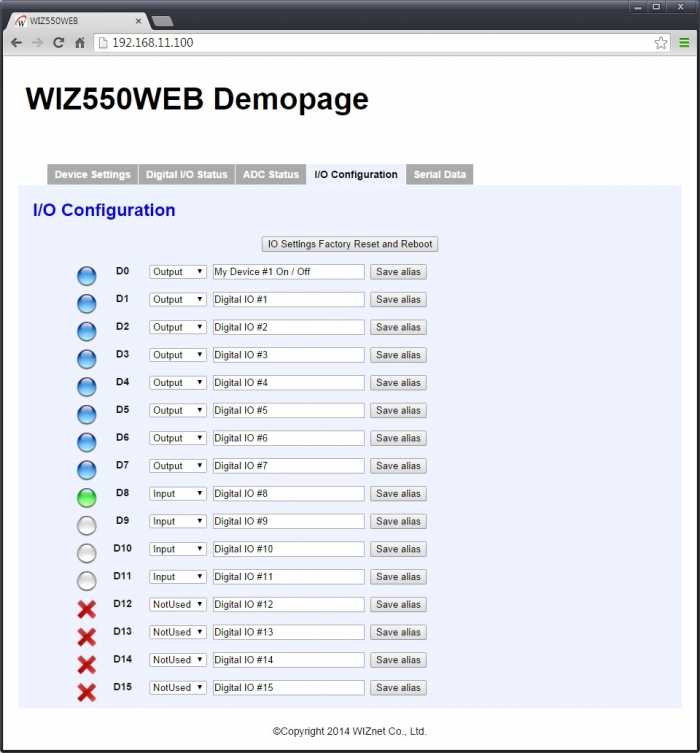
Task: Toggle the D1 blue output LED
Action: point(86,304)
